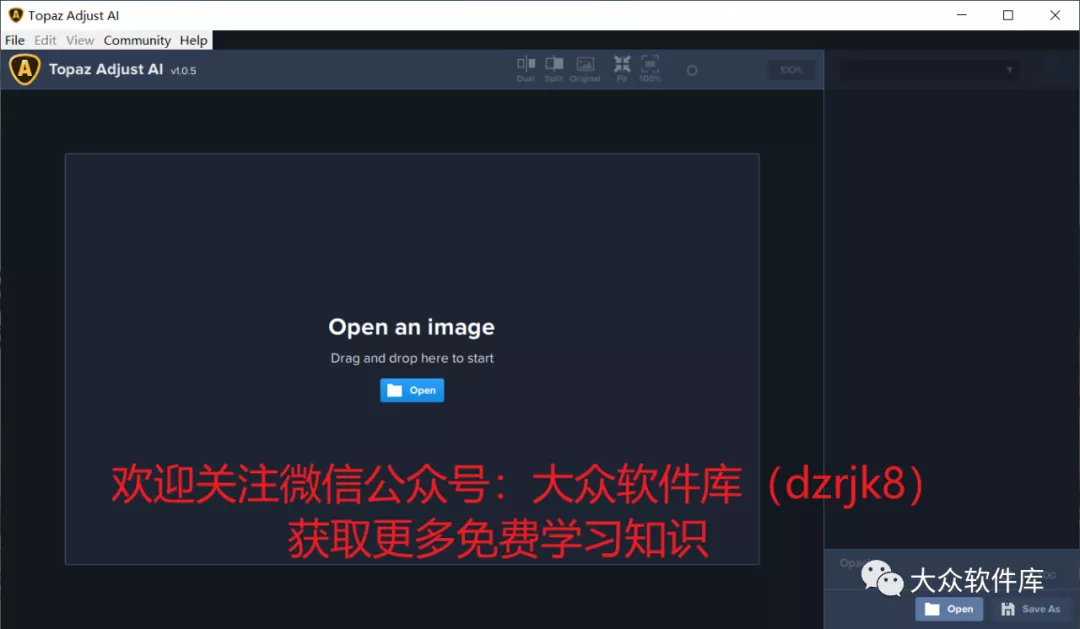
Task: Click the Topaz Adjust AI logo badge
Action: (24, 69)
